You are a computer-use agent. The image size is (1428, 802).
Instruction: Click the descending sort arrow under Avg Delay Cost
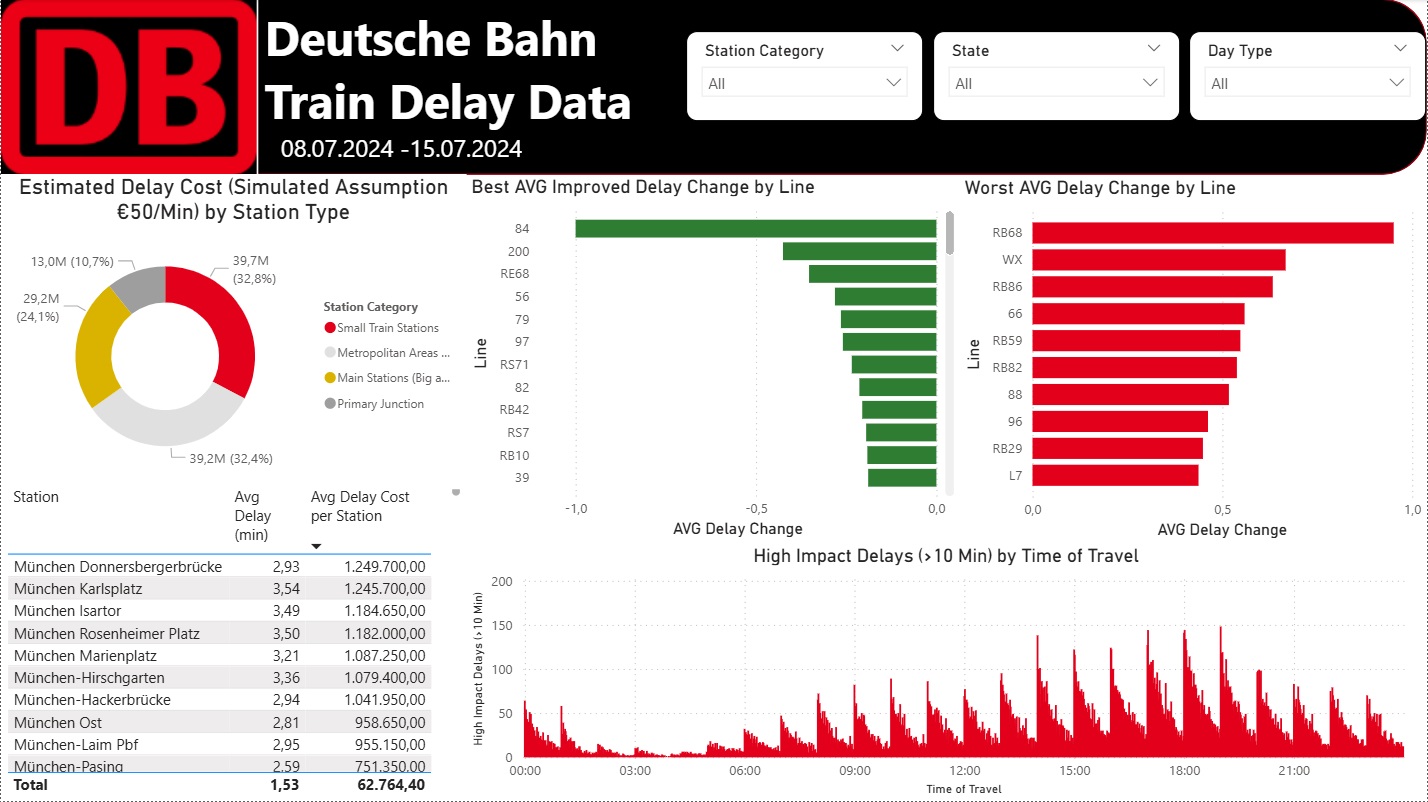click(317, 546)
